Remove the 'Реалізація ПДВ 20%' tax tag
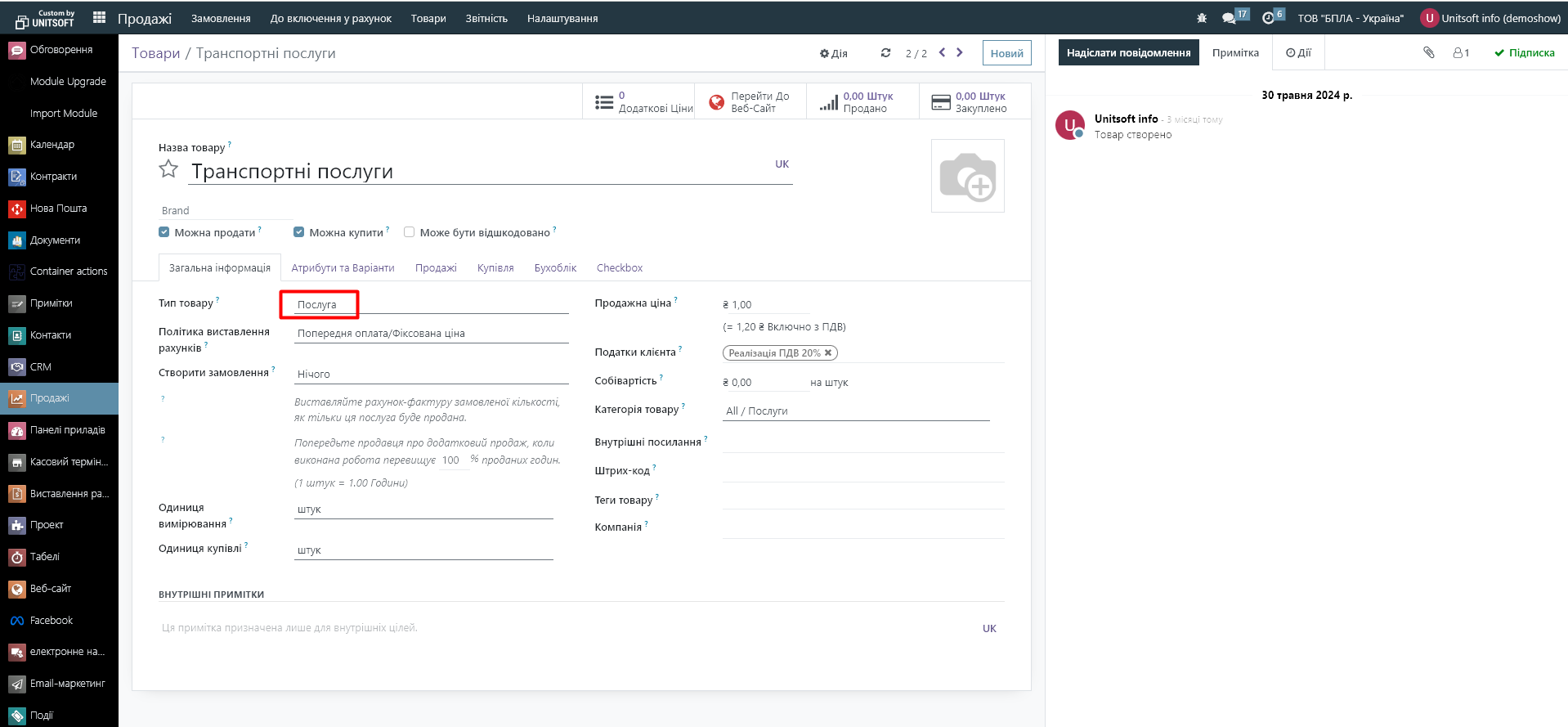The image size is (1568, 727). pos(828,353)
